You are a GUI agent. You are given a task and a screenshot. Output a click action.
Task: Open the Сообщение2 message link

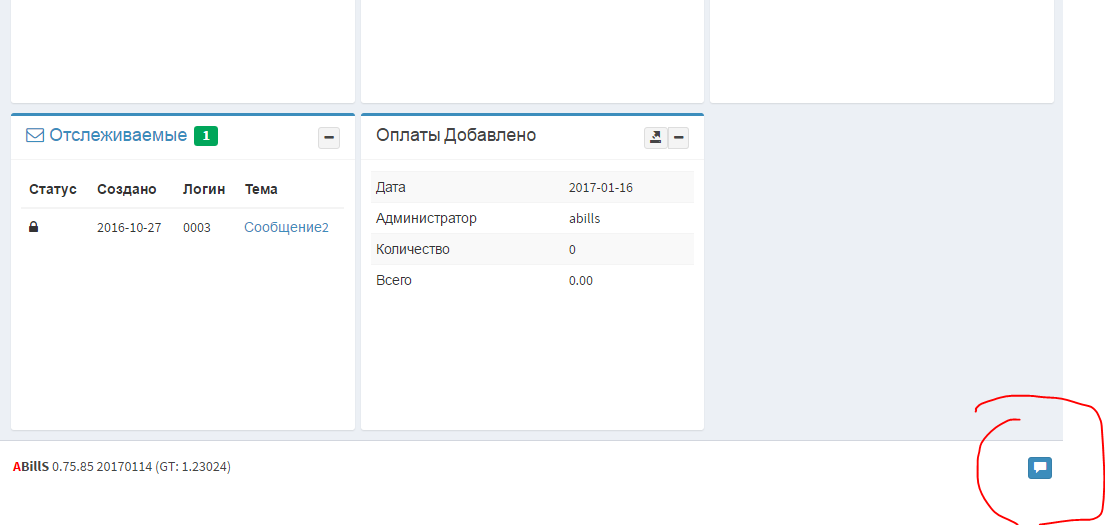click(x=286, y=227)
